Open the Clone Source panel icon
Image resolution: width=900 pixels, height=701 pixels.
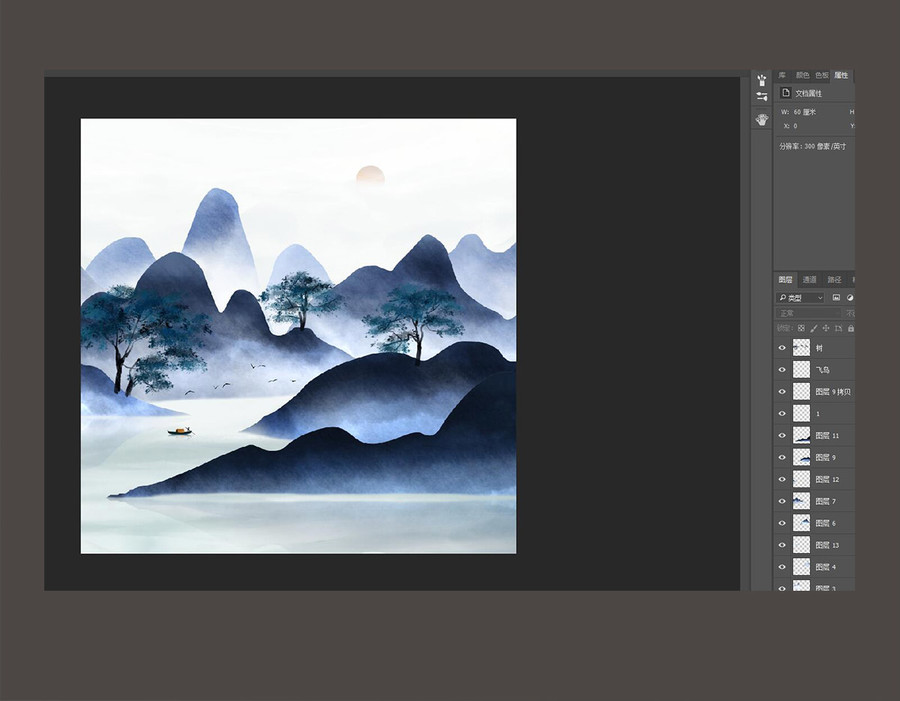762,119
